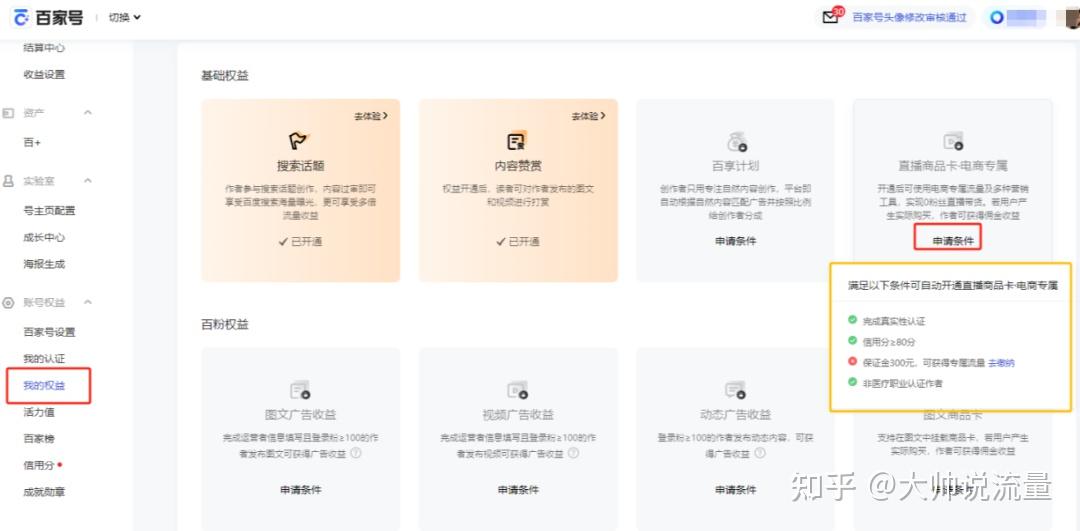Click 非医疗职业认证作者 condition text
The height and width of the screenshot is (531, 1080).
902,383
